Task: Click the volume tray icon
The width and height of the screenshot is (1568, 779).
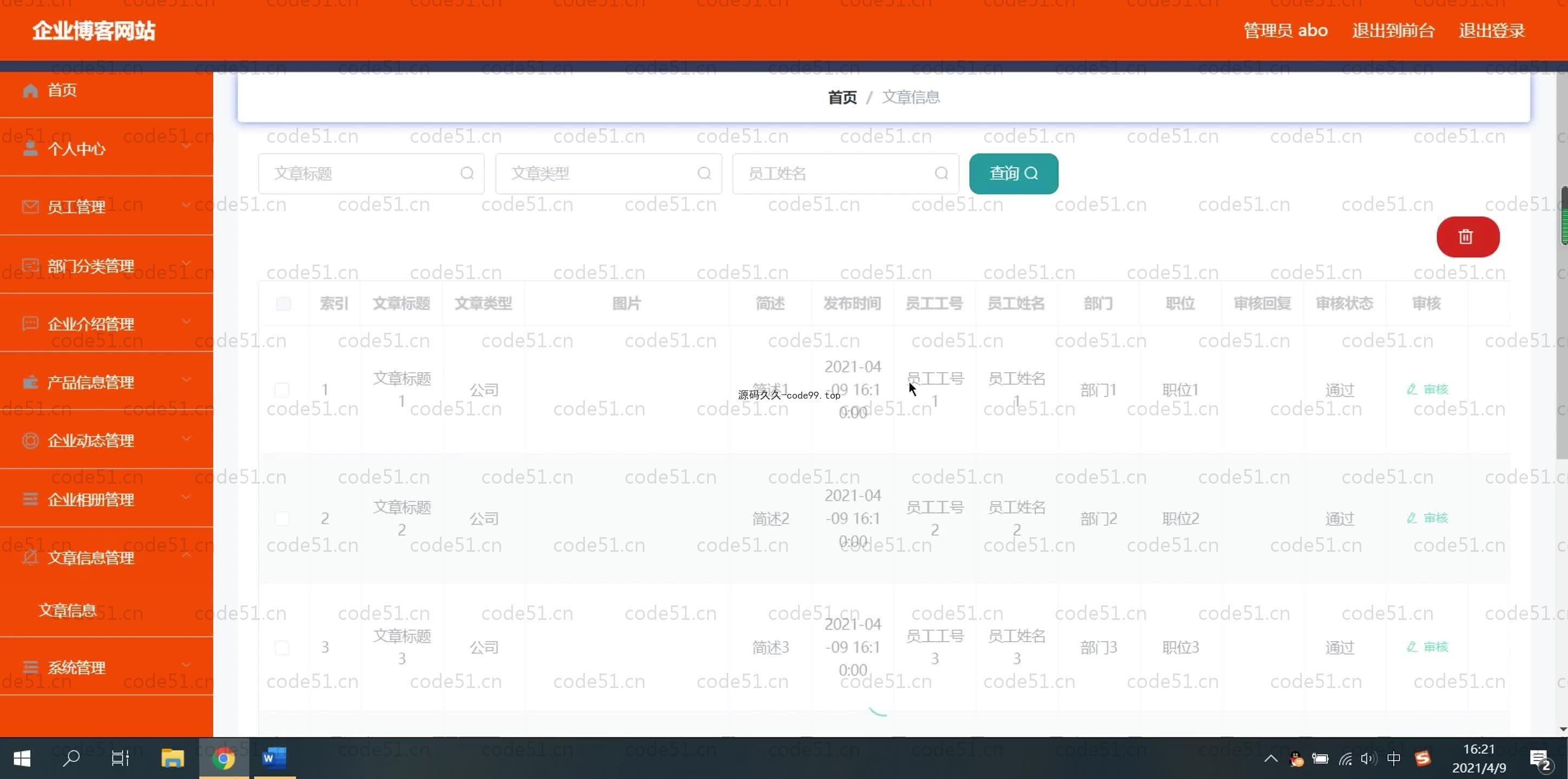Action: coord(1368,758)
